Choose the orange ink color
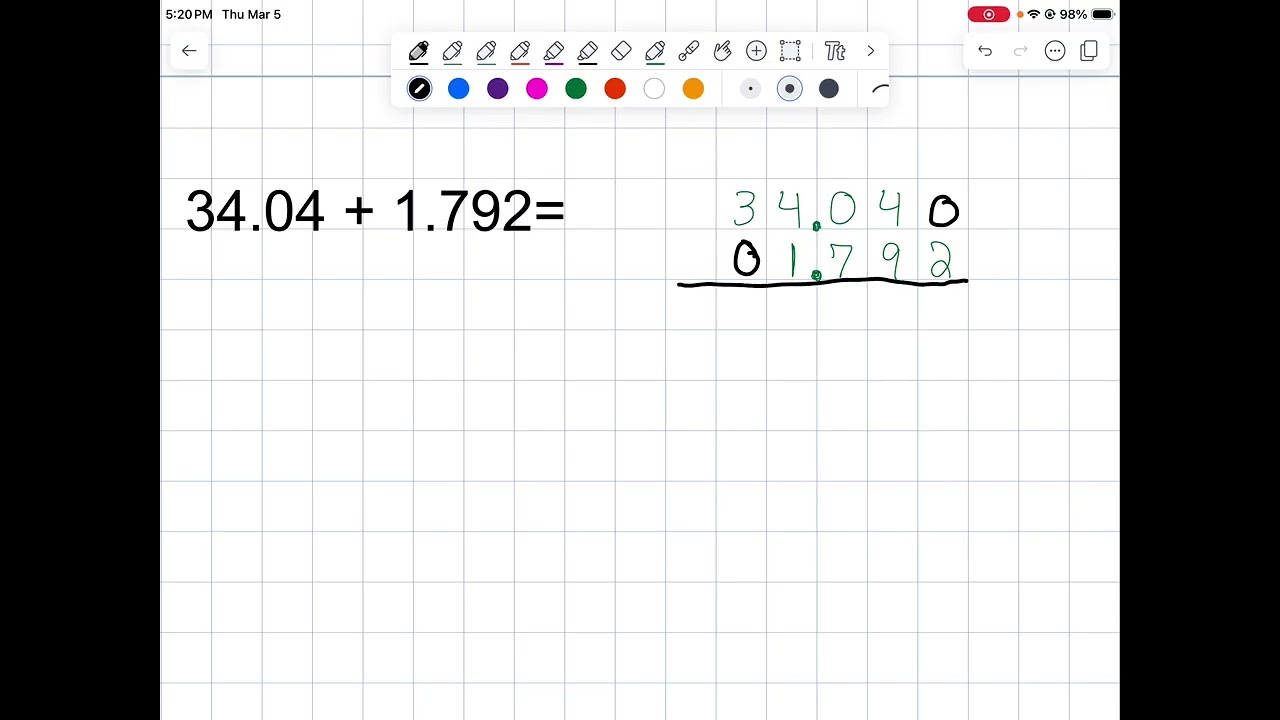The height and width of the screenshot is (720, 1280). [x=693, y=89]
